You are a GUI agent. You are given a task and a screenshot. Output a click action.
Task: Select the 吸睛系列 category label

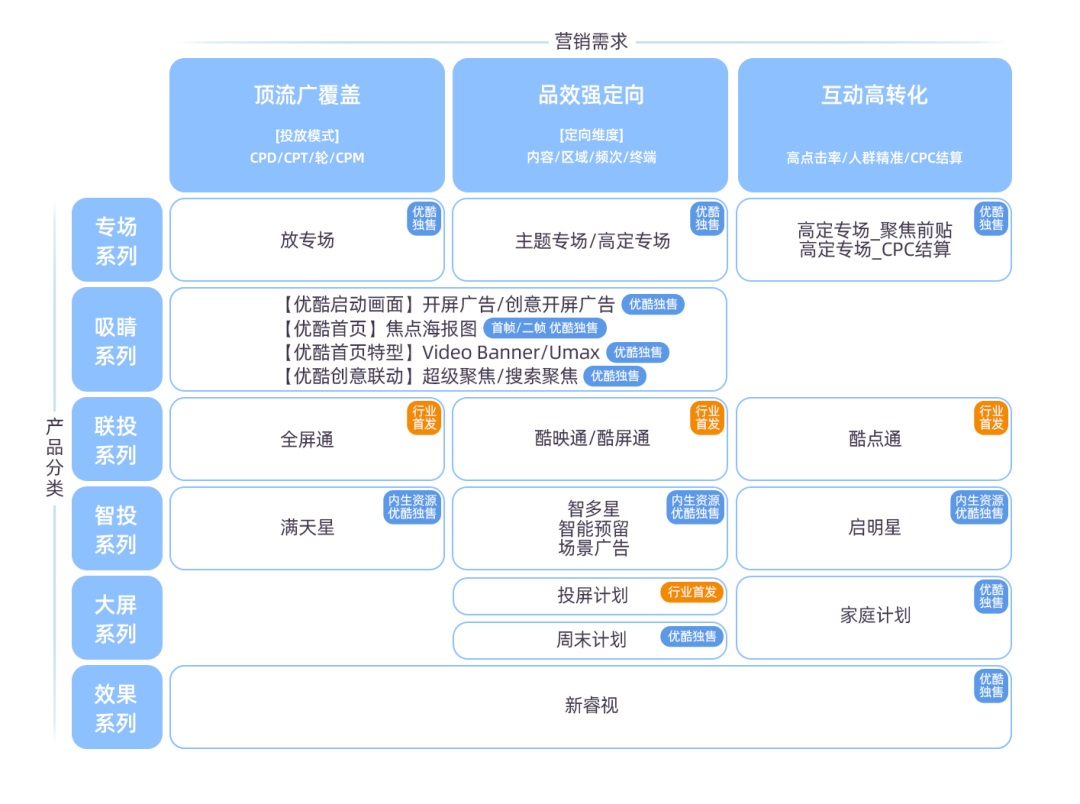pos(117,340)
